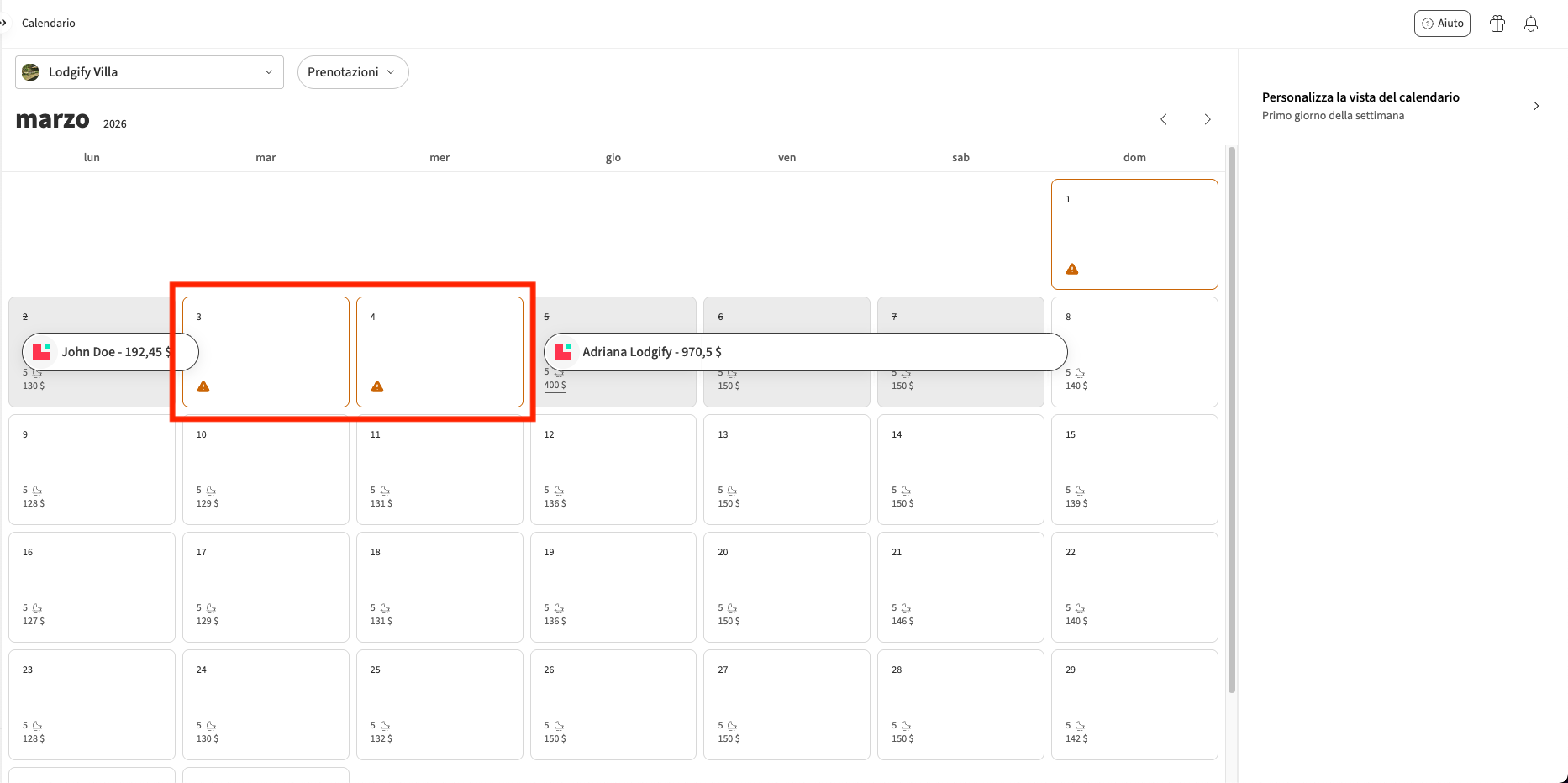Go to the previous month
This screenshot has height=783, width=1568.
click(1164, 119)
